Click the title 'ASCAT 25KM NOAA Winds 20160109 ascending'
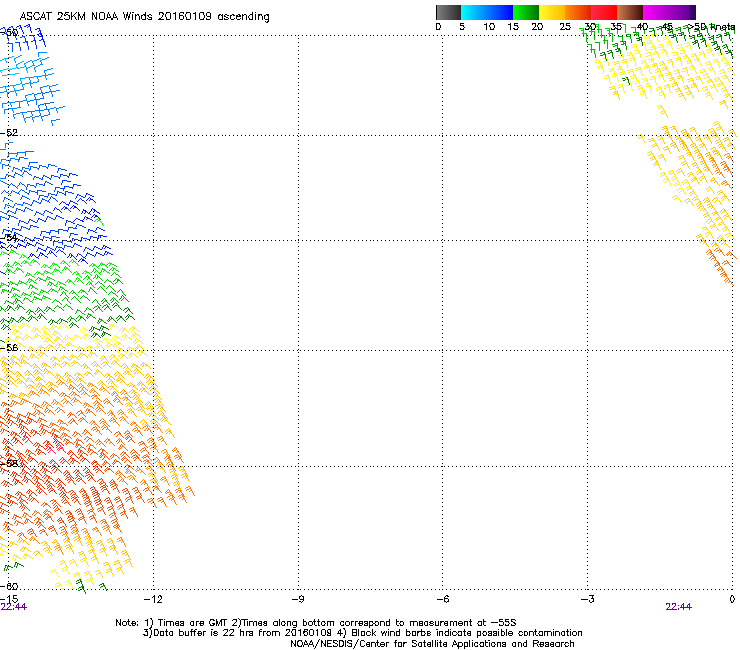Screen dimensions: 740x650 144,17
